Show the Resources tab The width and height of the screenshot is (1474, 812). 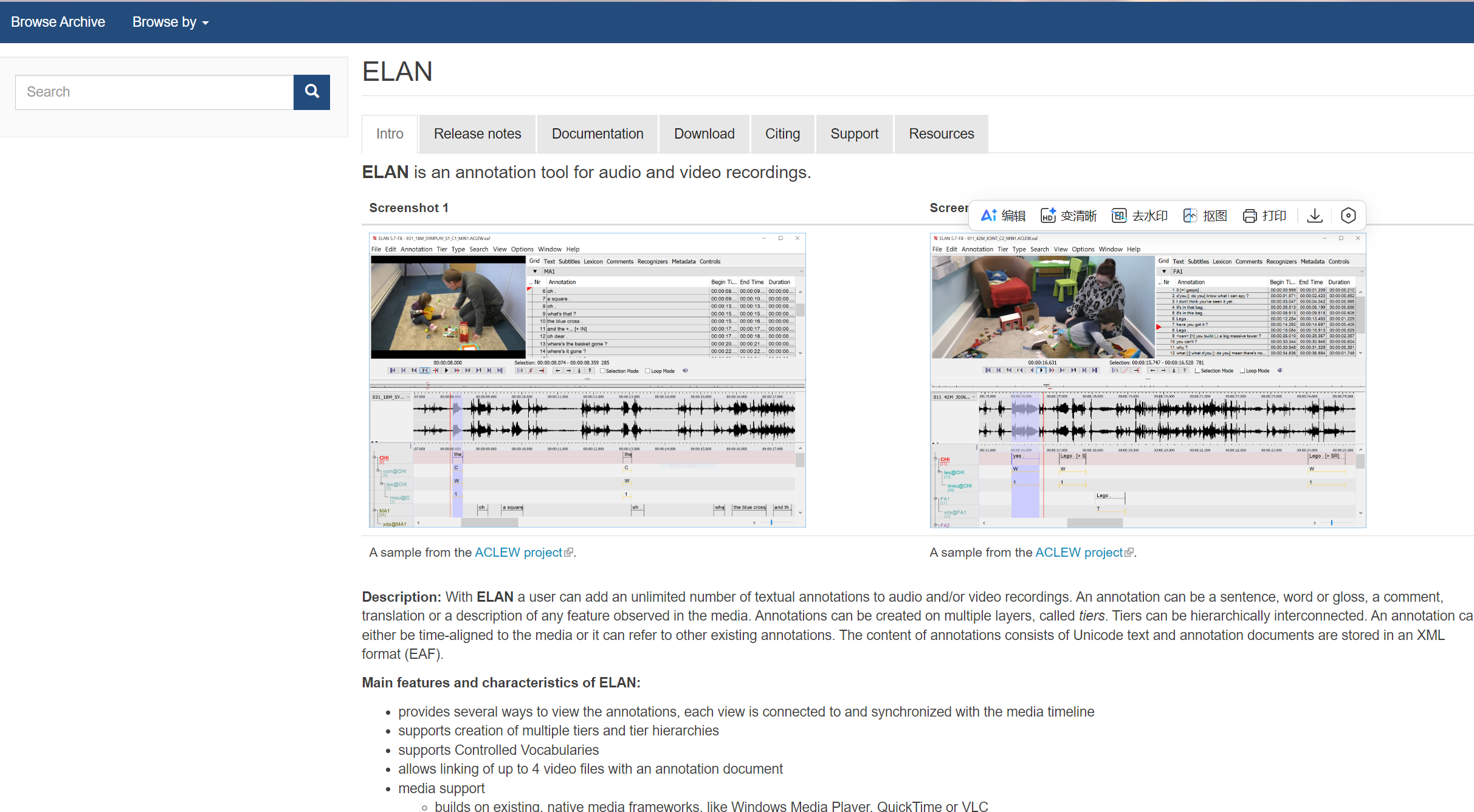coord(942,134)
